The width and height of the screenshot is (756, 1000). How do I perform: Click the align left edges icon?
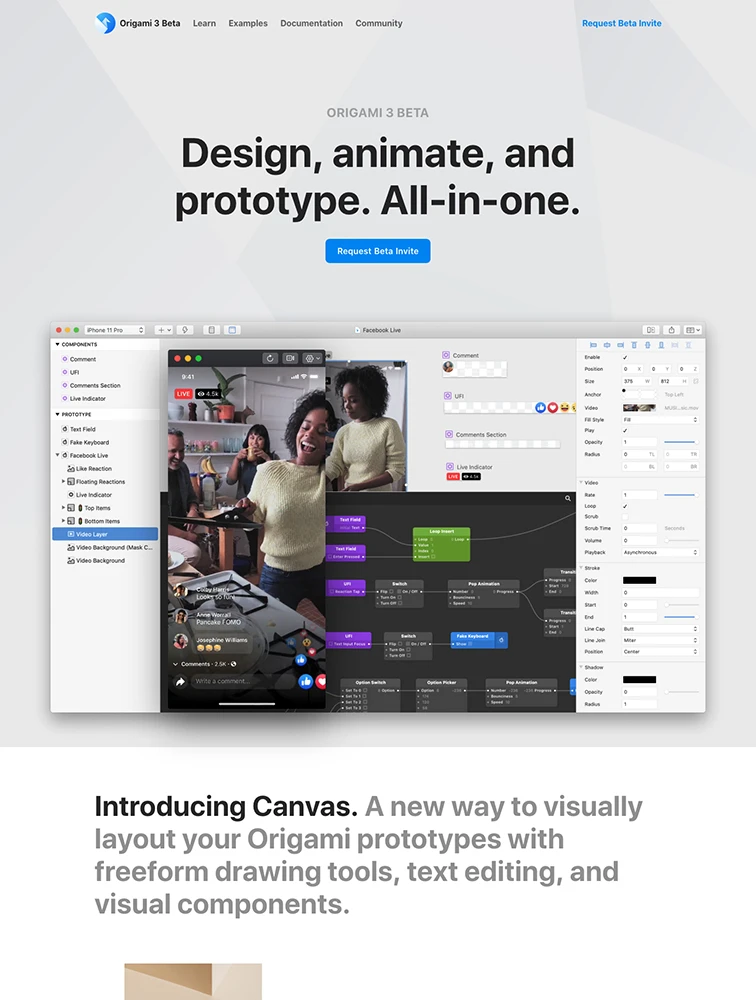[593, 345]
